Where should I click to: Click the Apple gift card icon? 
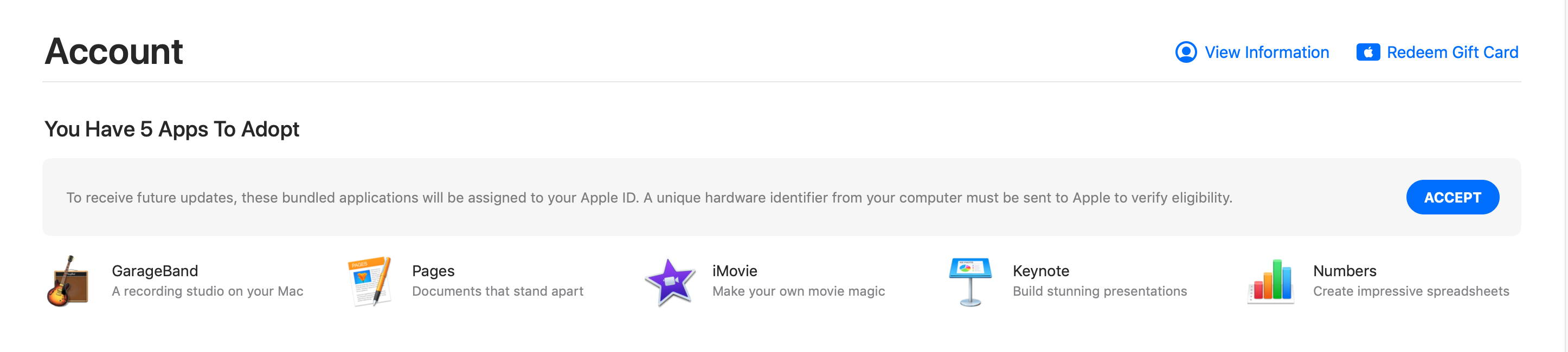click(x=1367, y=53)
